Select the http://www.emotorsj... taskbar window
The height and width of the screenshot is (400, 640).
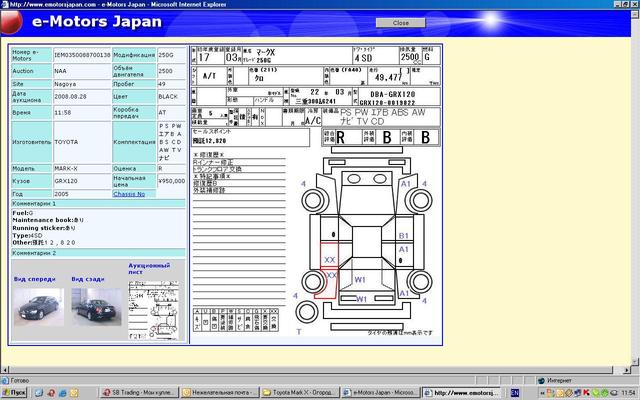(x=461, y=393)
